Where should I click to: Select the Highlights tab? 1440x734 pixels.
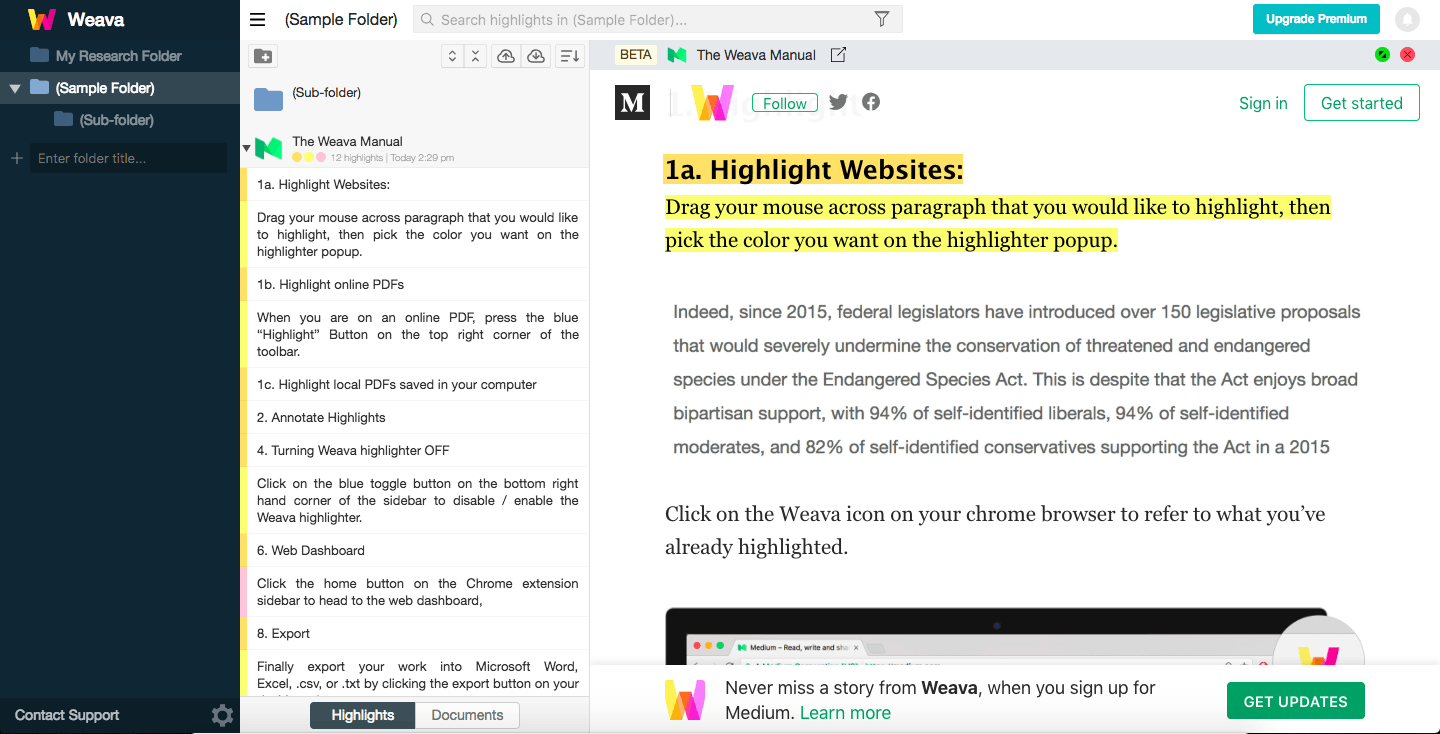(x=362, y=715)
